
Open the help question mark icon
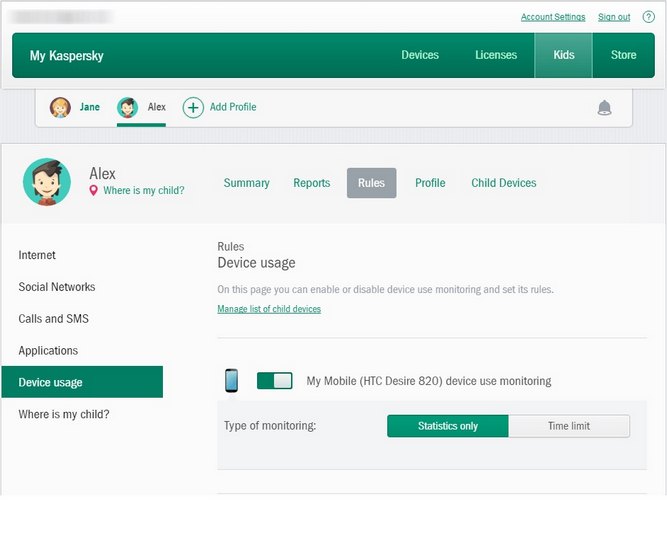click(648, 17)
